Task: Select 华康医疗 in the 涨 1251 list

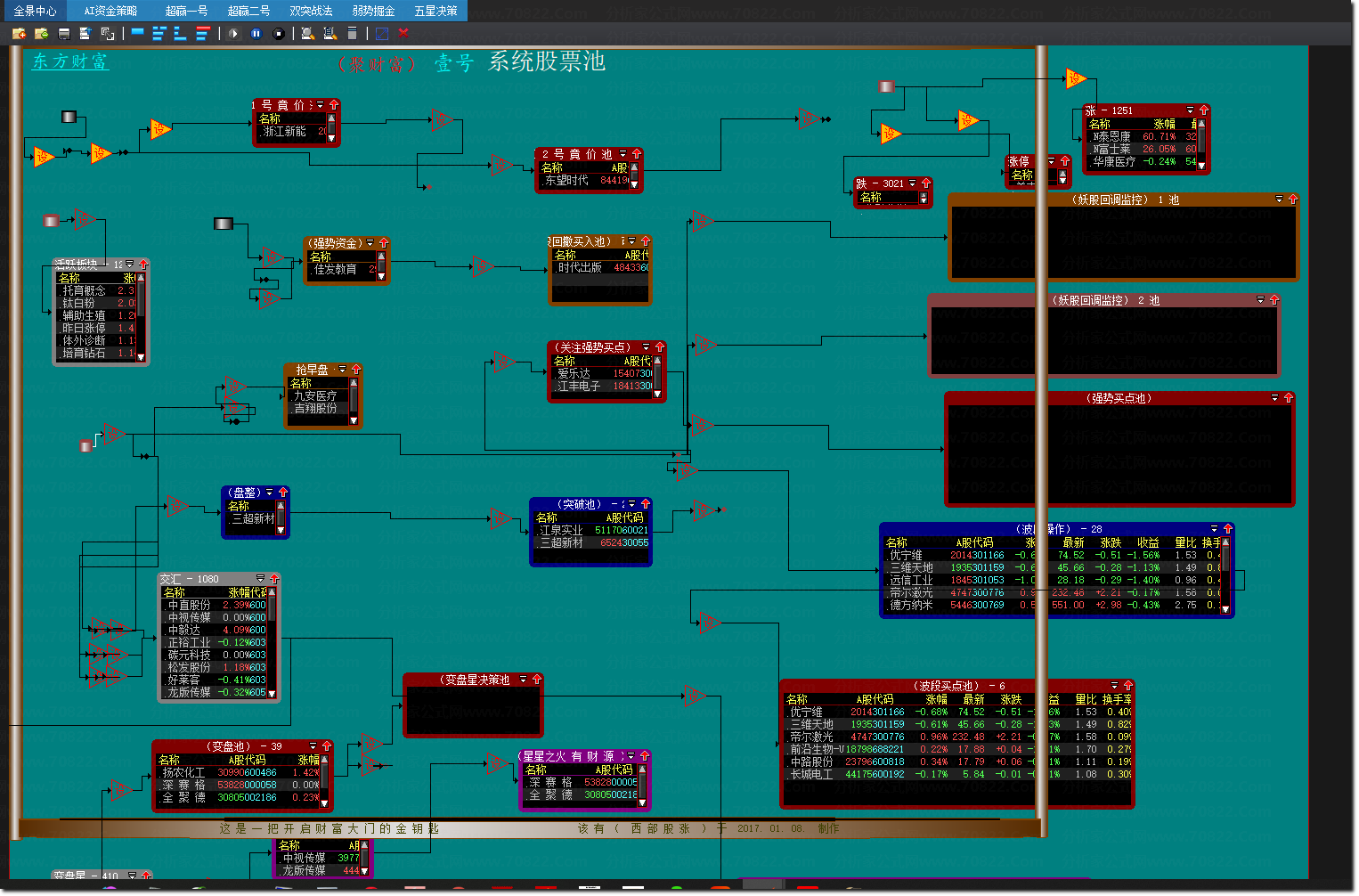Action: pyautogui.click(x=1114, y=161)
